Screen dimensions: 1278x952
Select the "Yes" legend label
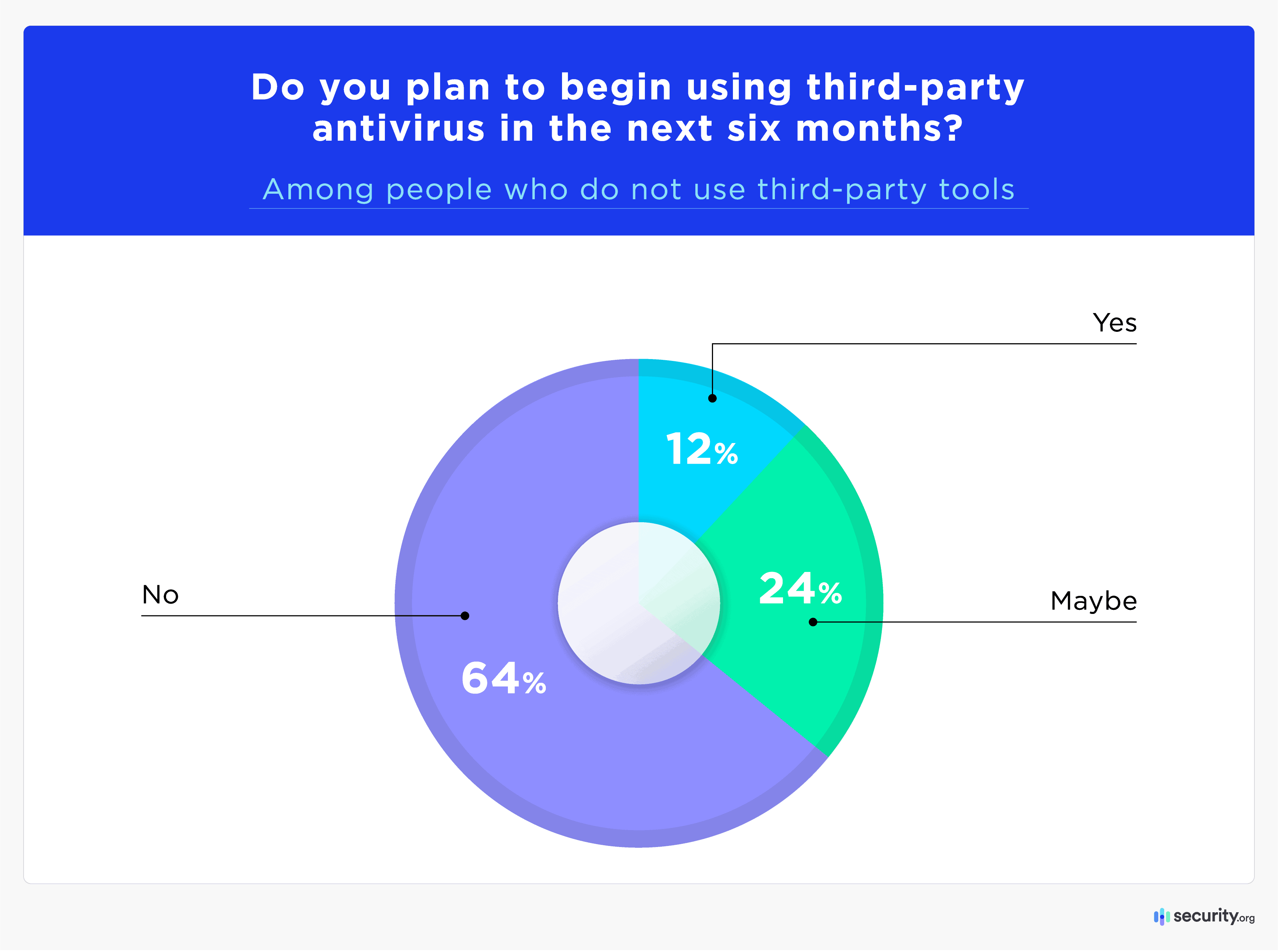click(1114, 323)
